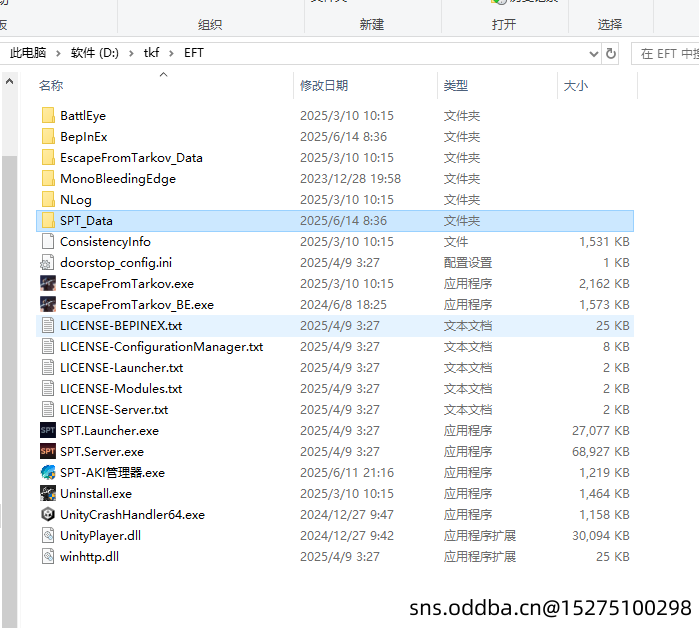
Task: Click the date 2024/6/8 18:25
Action: (x=343, y=304)
